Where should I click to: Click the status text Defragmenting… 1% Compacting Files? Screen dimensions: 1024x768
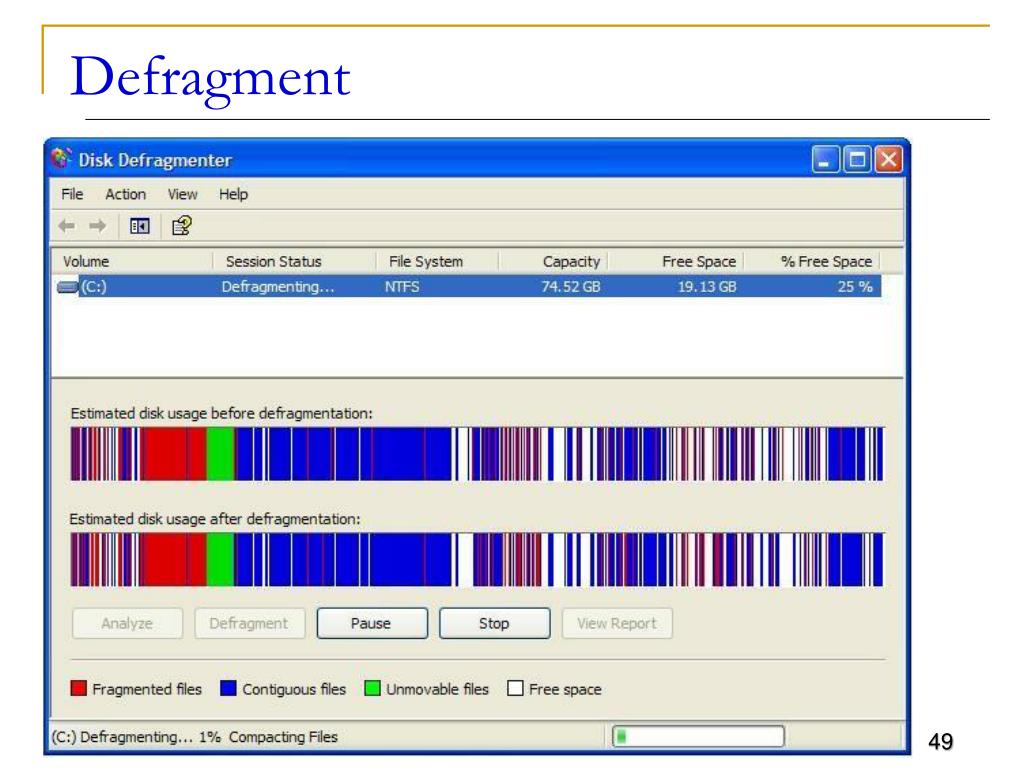(195, 737)
